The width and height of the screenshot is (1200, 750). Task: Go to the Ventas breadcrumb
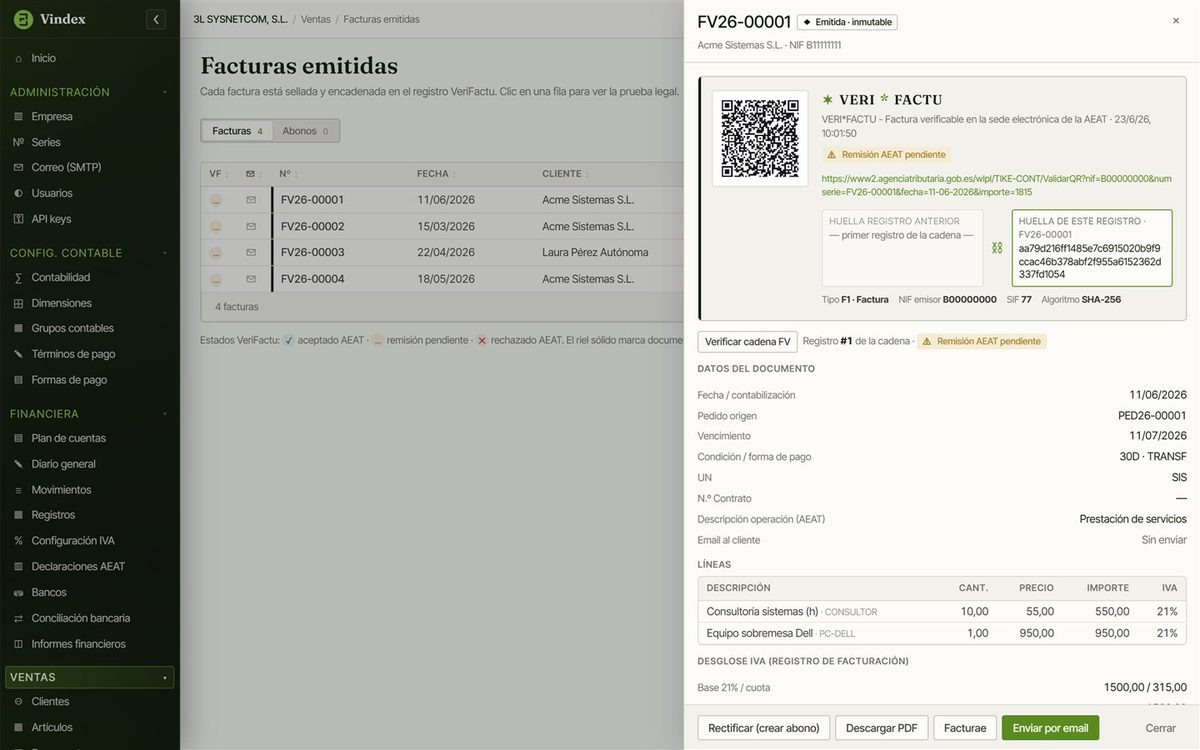pyautogui.click(x=315, y=20)
